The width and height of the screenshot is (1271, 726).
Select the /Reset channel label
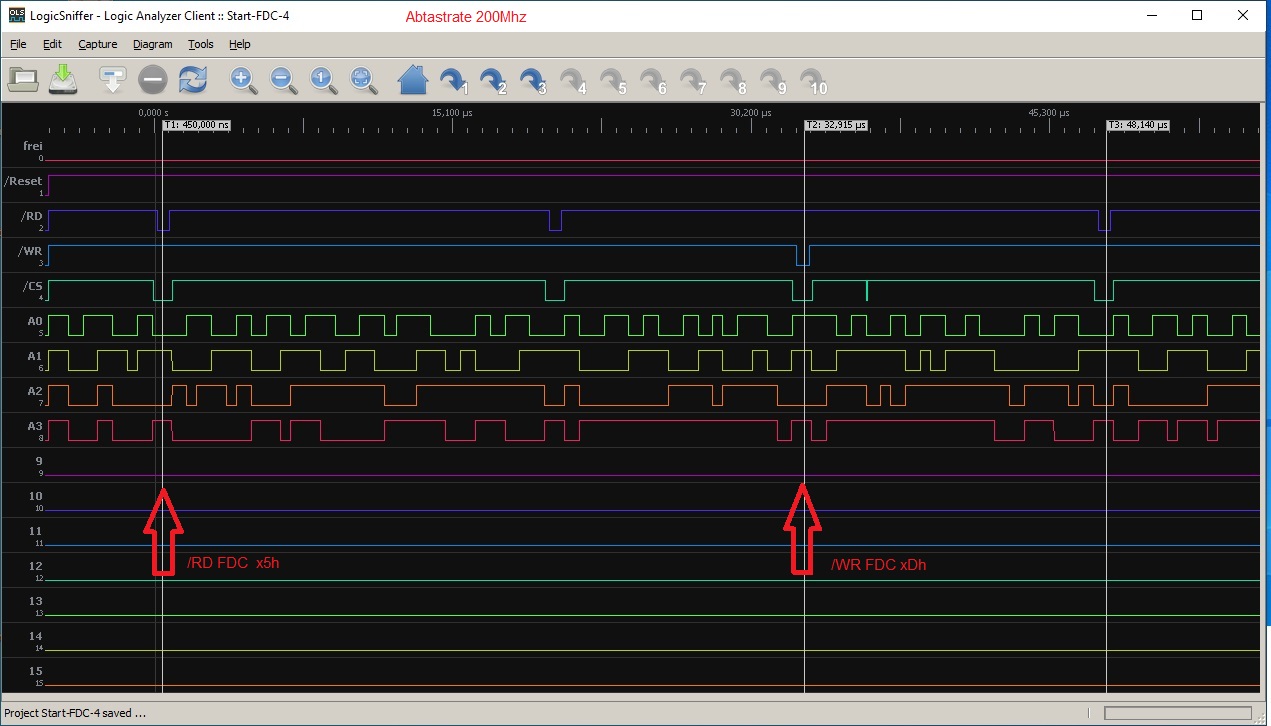[24, 181]
